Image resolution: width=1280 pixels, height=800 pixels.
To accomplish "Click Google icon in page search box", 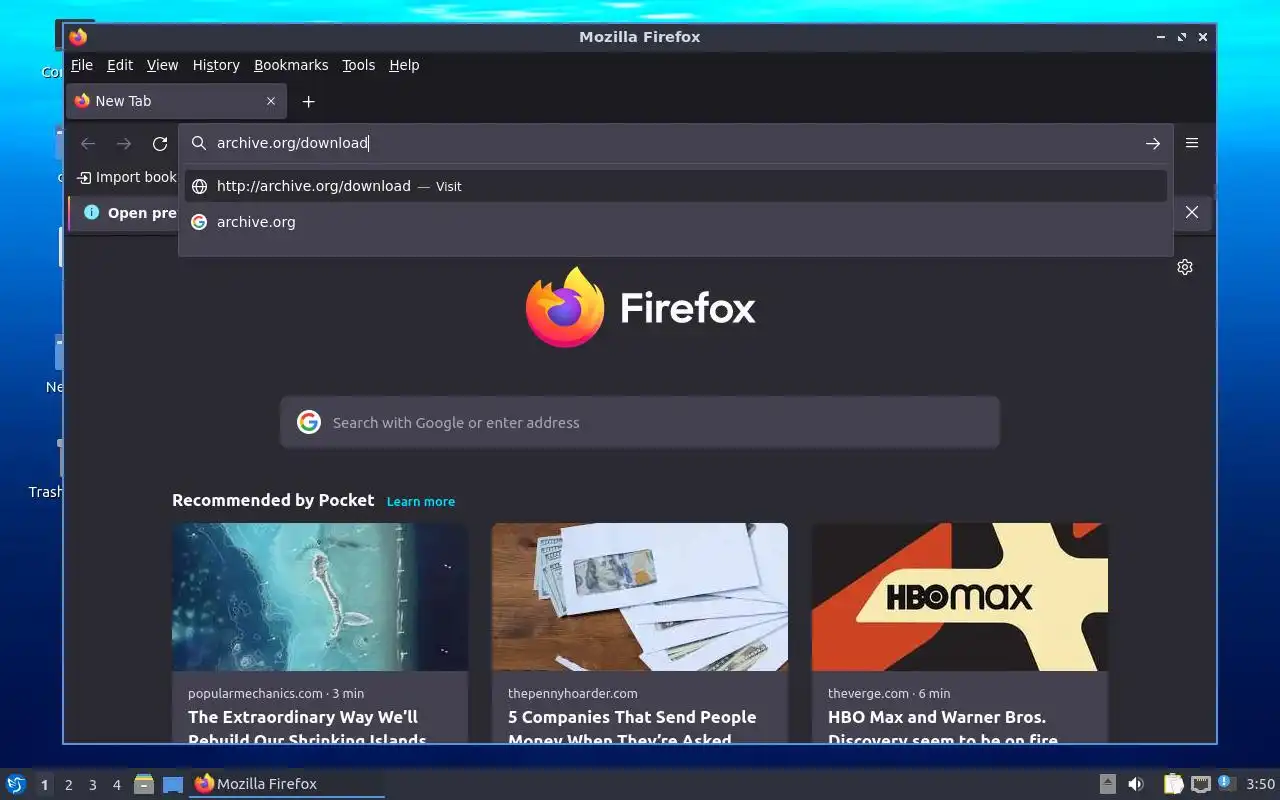I will (x=309, y=422).
